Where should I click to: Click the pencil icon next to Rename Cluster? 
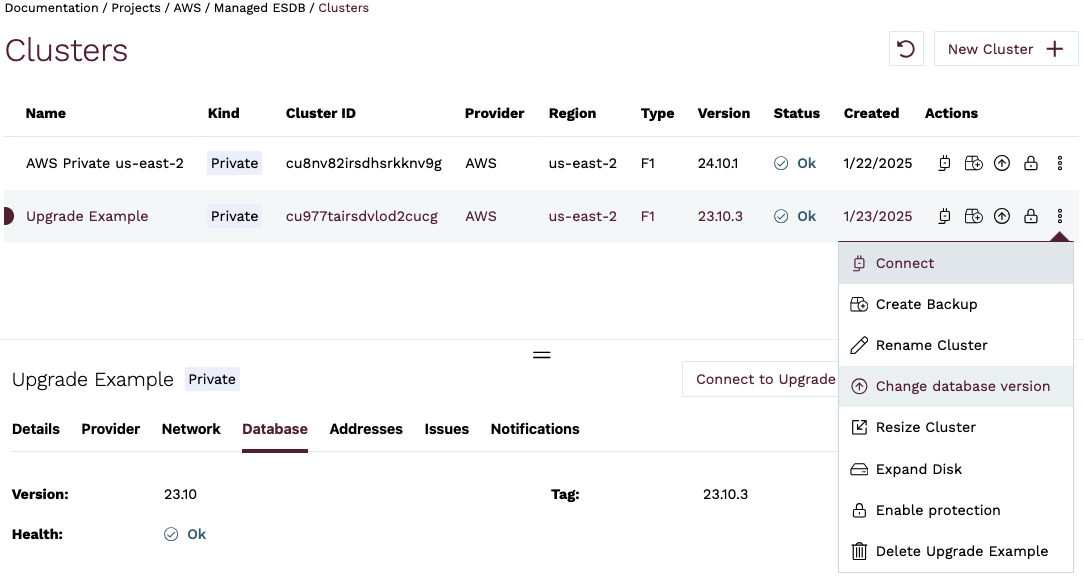tap(859, 345)
